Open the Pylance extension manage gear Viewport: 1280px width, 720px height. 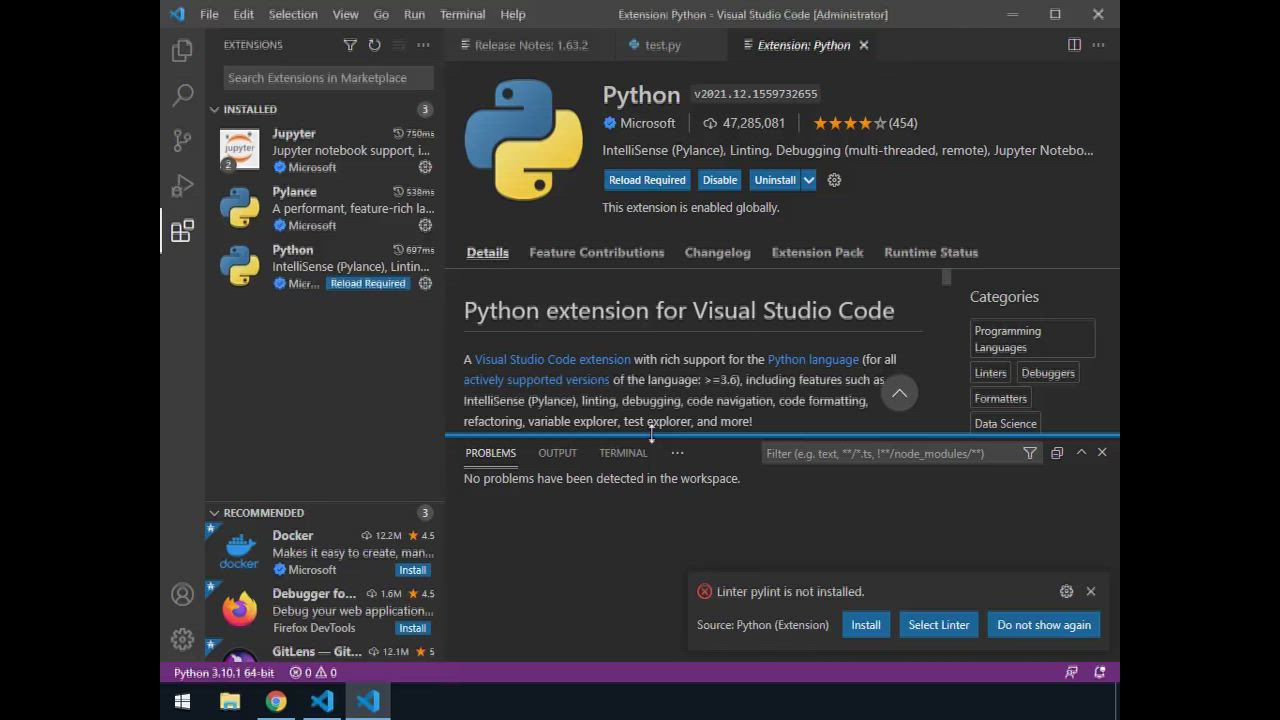(425, 225)
